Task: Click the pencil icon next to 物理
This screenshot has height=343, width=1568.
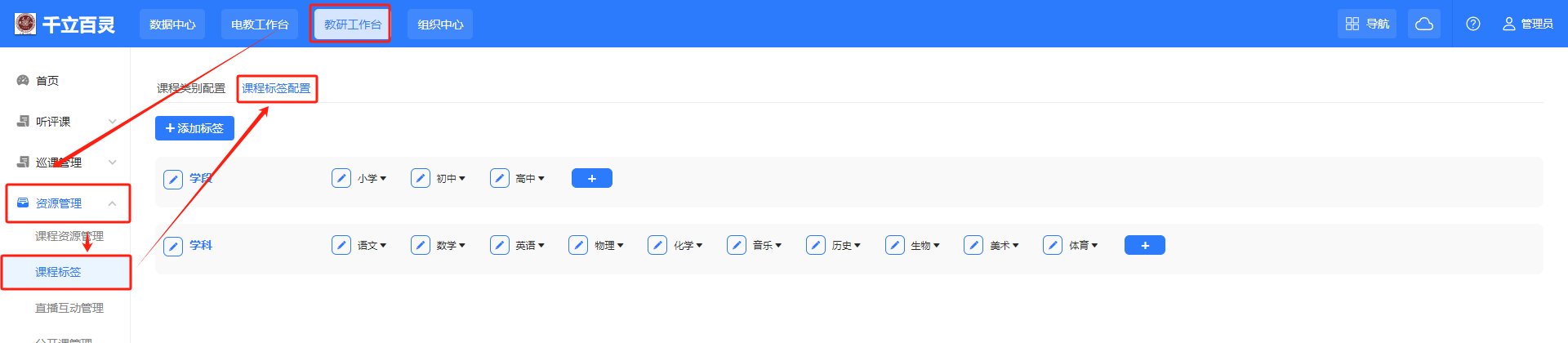Action: click(x=578, y=245)
